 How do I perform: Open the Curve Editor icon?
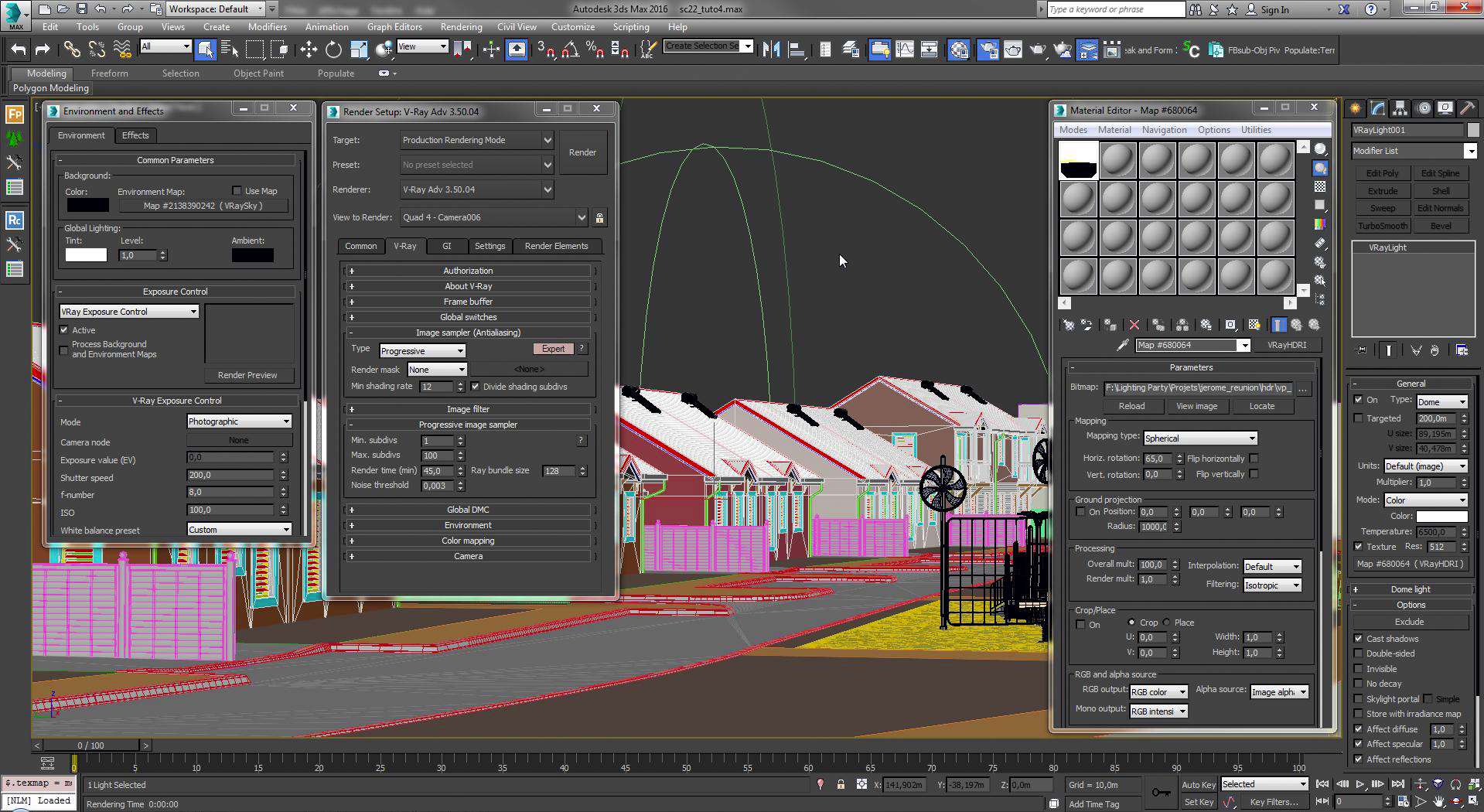click(x=904, y=50)
